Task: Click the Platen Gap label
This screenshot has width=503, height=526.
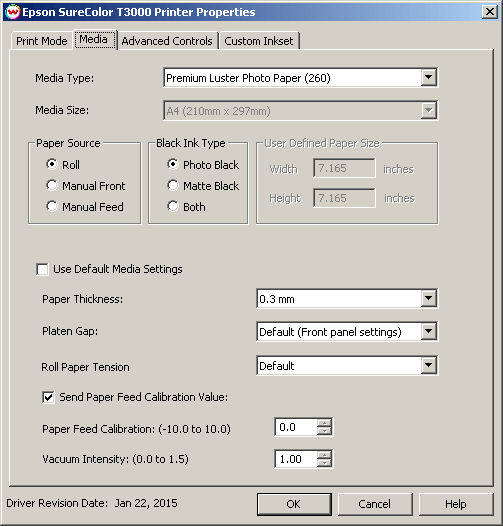Action: (70, 331)
